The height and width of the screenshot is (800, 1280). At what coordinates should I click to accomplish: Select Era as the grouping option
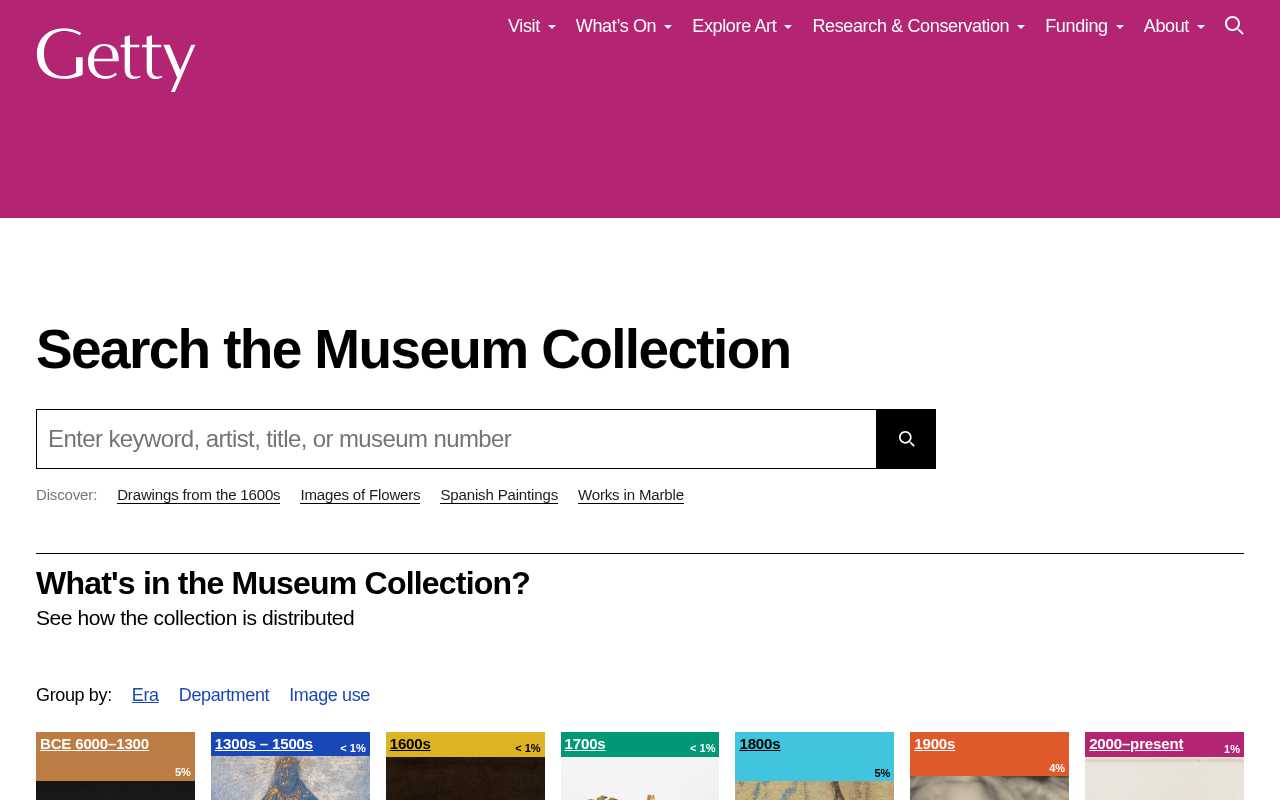coord(145,695)
